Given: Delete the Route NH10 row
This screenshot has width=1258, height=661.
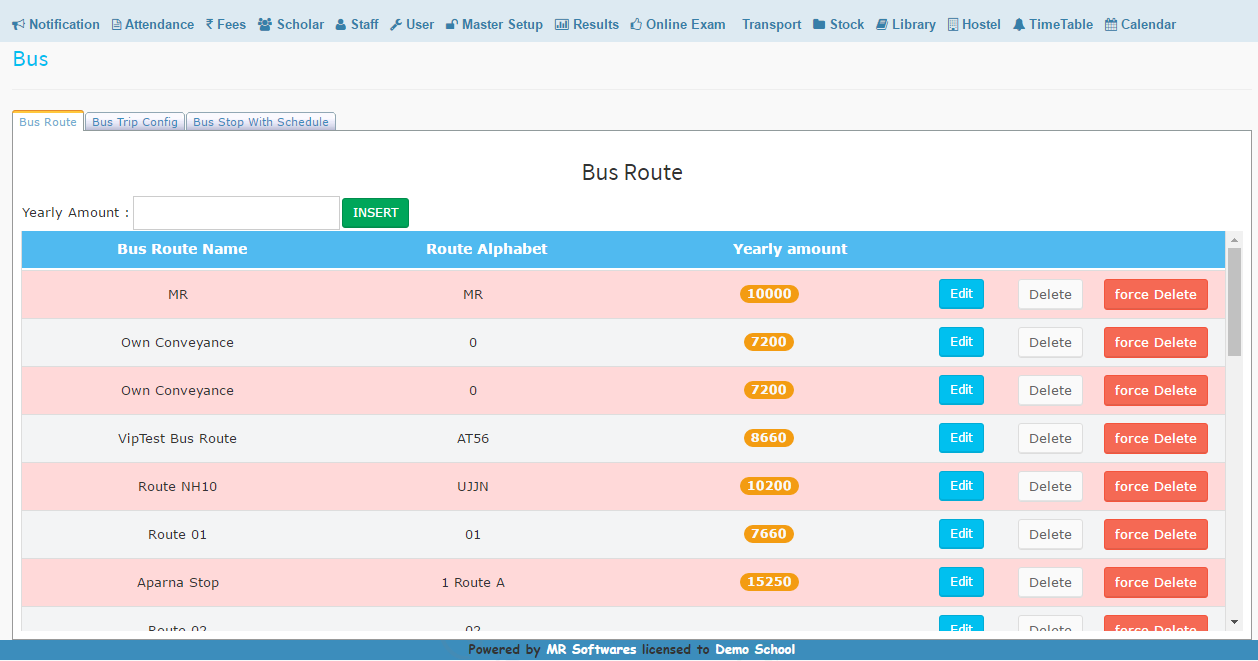Looking at the screenshot, I should tap(1050, 486).
